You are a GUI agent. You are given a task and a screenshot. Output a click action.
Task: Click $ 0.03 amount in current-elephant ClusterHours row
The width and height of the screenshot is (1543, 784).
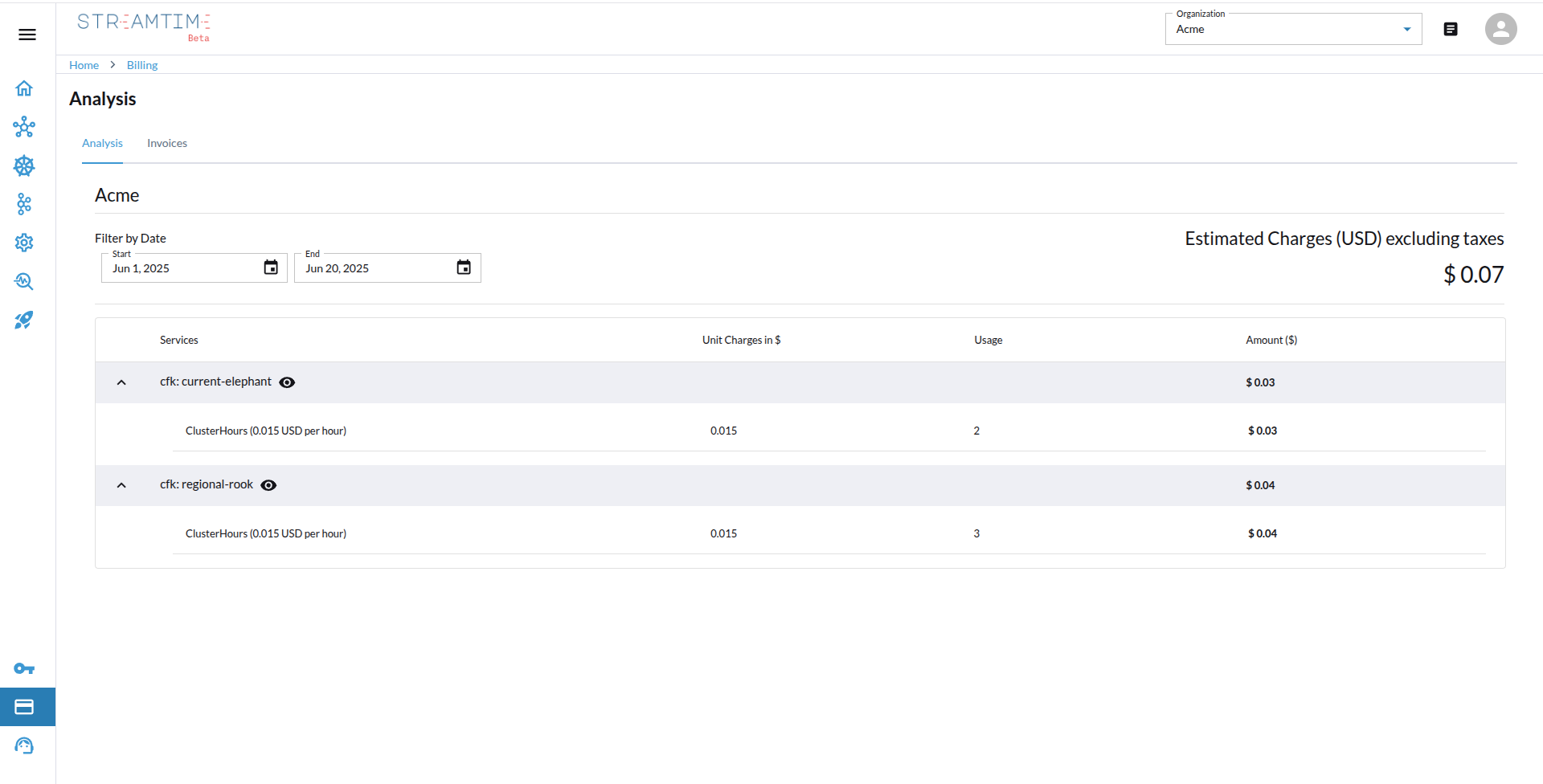1263,431
